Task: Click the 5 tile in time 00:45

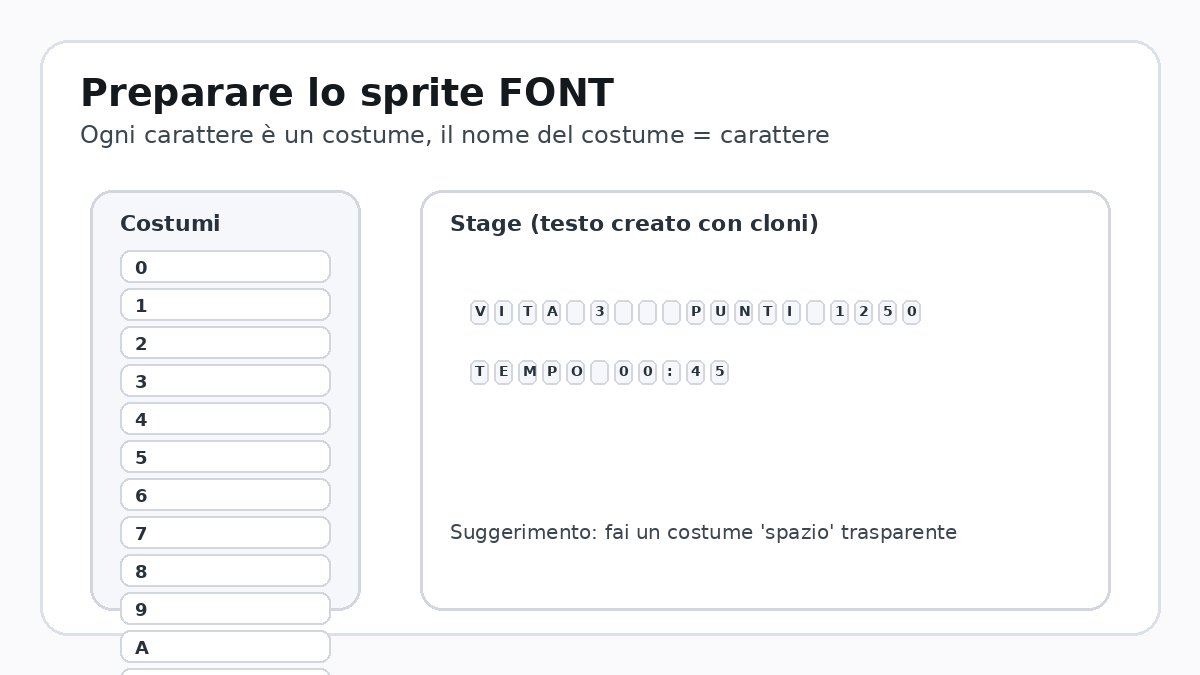Action: 720,372
